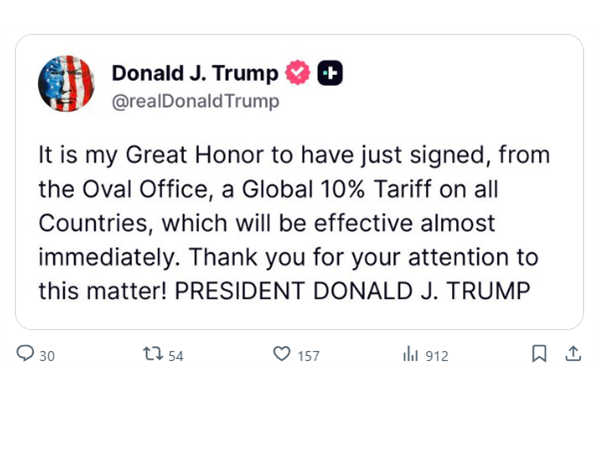Screen dimensions: 600x450
Task: Click the view count 912
Action: click(437, 356)
